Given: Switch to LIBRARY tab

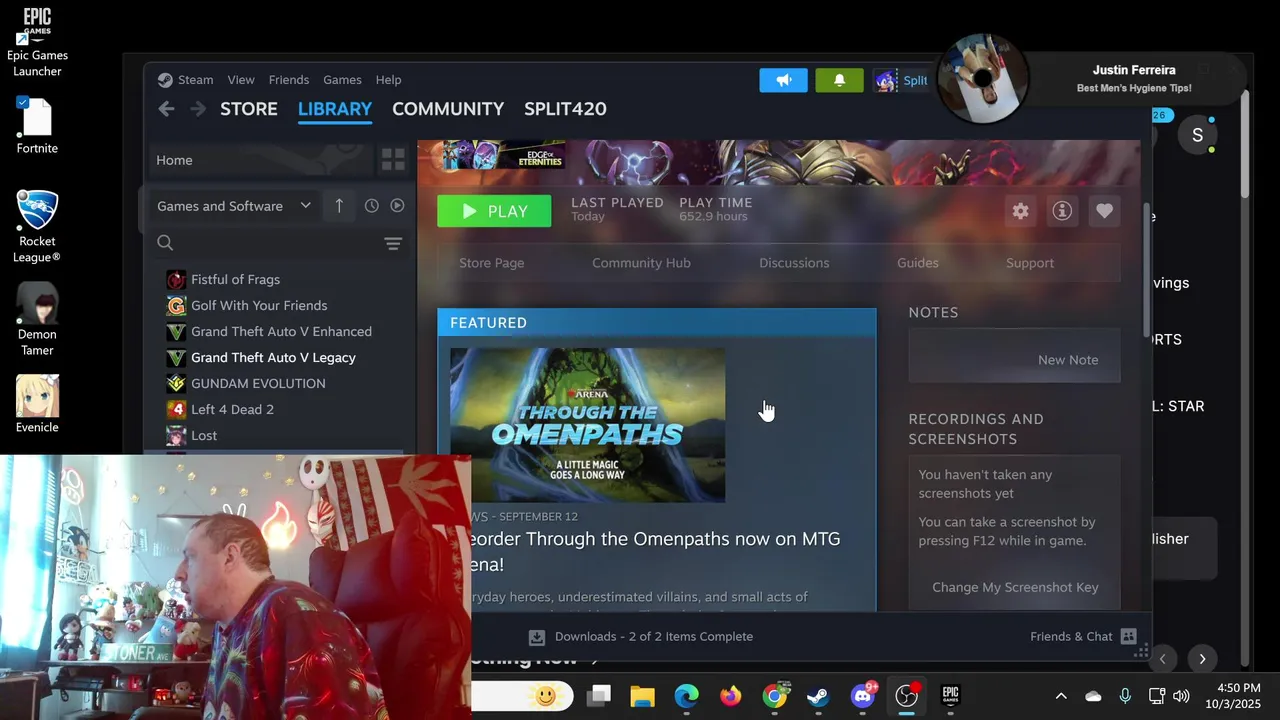Looking at the screenshot, I should tap(335, 109).
